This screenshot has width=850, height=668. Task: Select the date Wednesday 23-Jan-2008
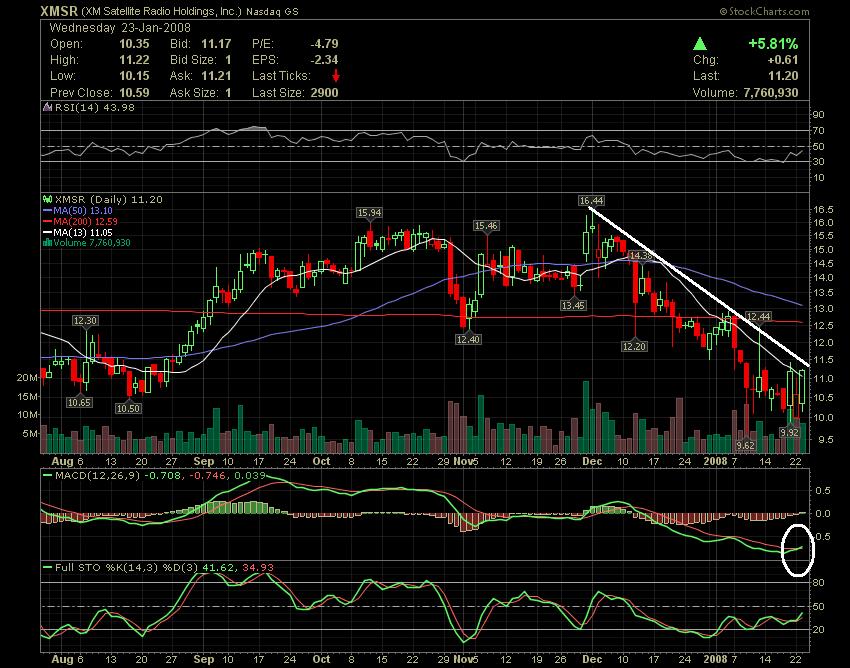tap(120, 28)
